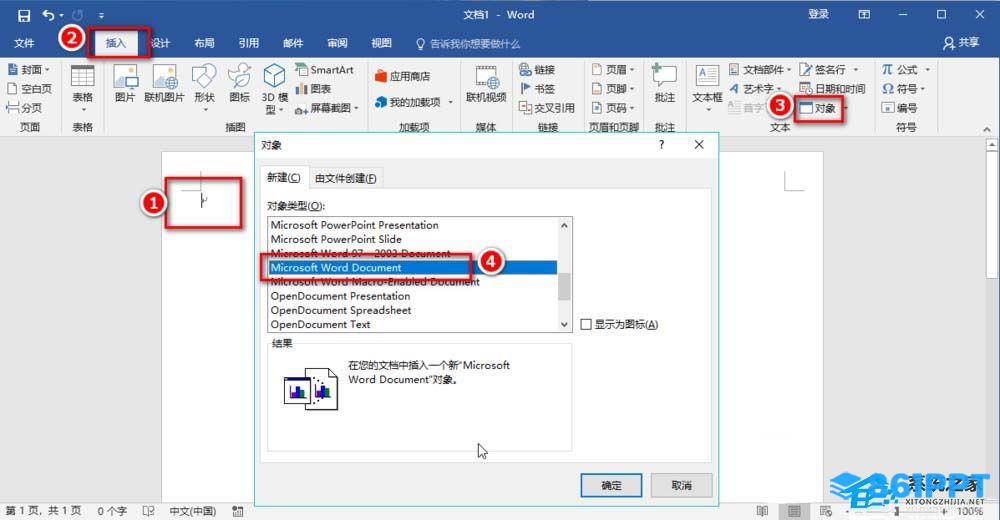
Task: Add a bookmark (书签)
Action: click(537, 89)
